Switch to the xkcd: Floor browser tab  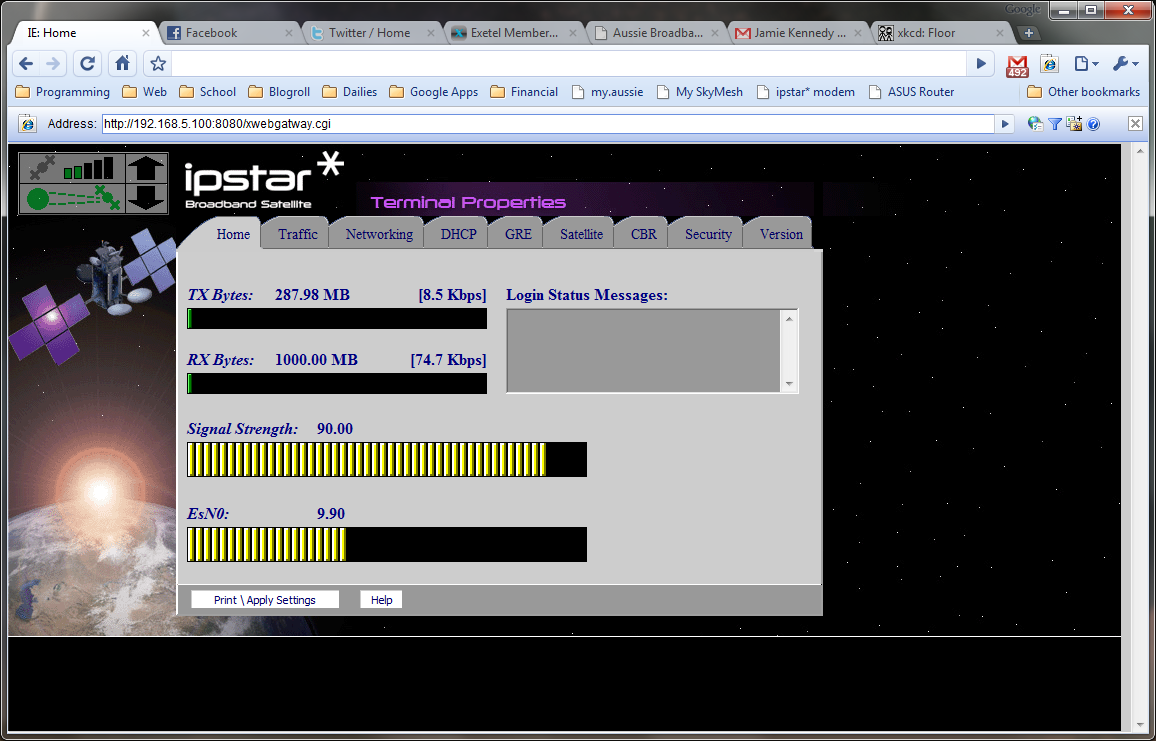pyautogui.click(x=941, y=33)
